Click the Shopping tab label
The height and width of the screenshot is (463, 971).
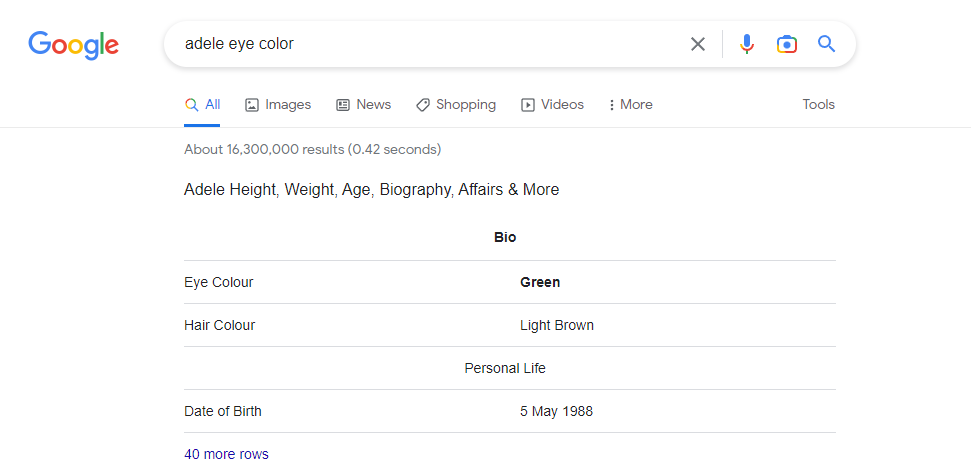[466, 105]
